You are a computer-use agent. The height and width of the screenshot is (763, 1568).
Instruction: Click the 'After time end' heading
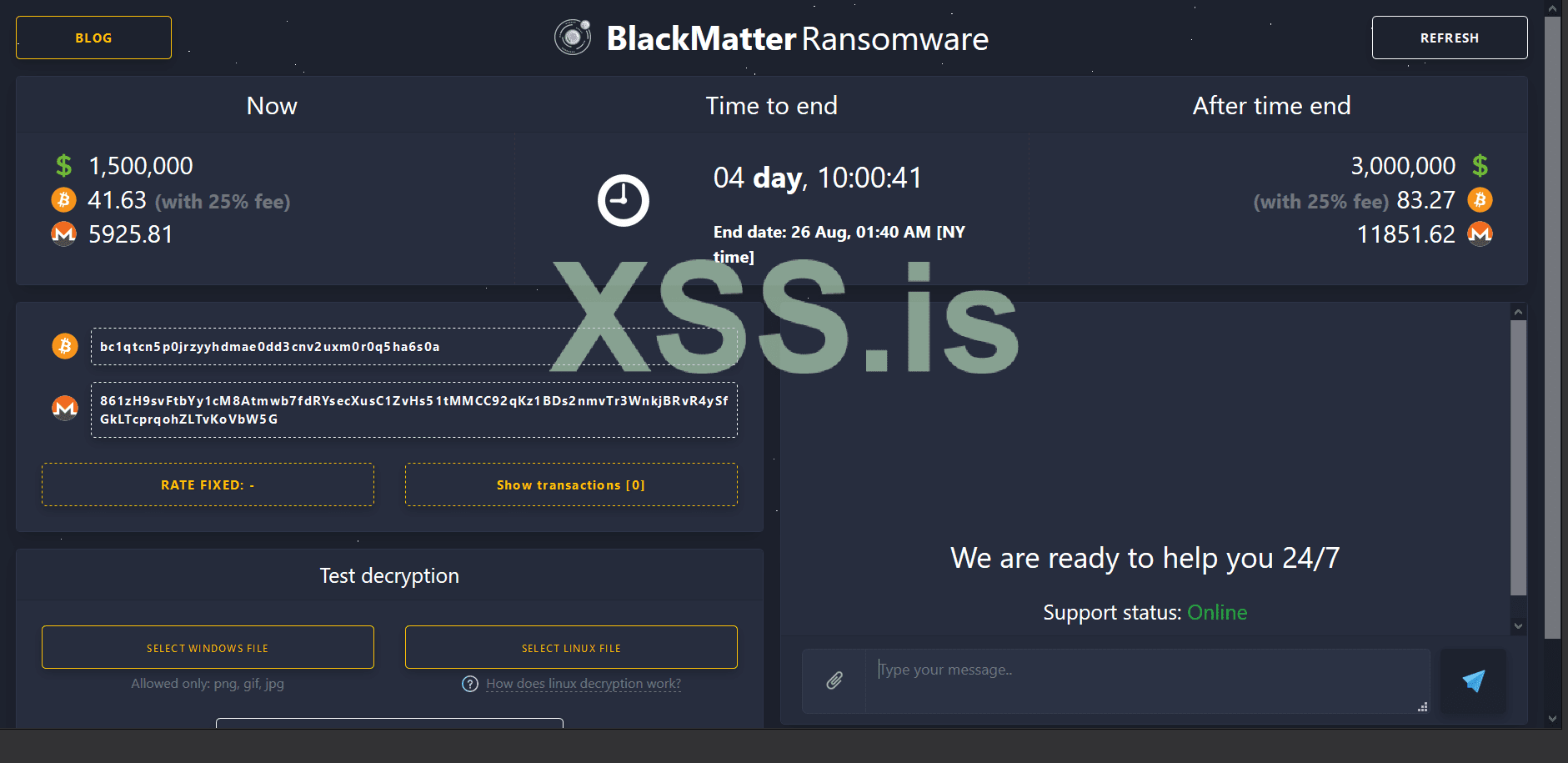[x=1271, y=106]
